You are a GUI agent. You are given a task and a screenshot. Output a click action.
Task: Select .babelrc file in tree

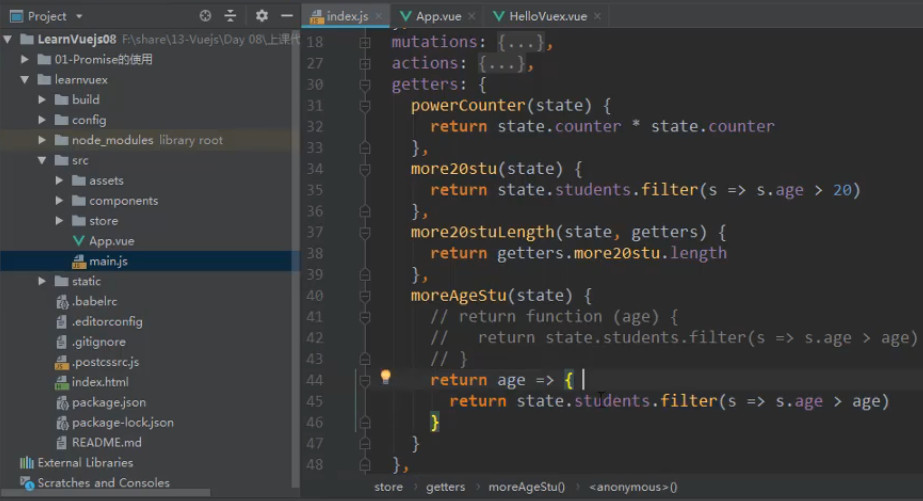tap(94, 301)
